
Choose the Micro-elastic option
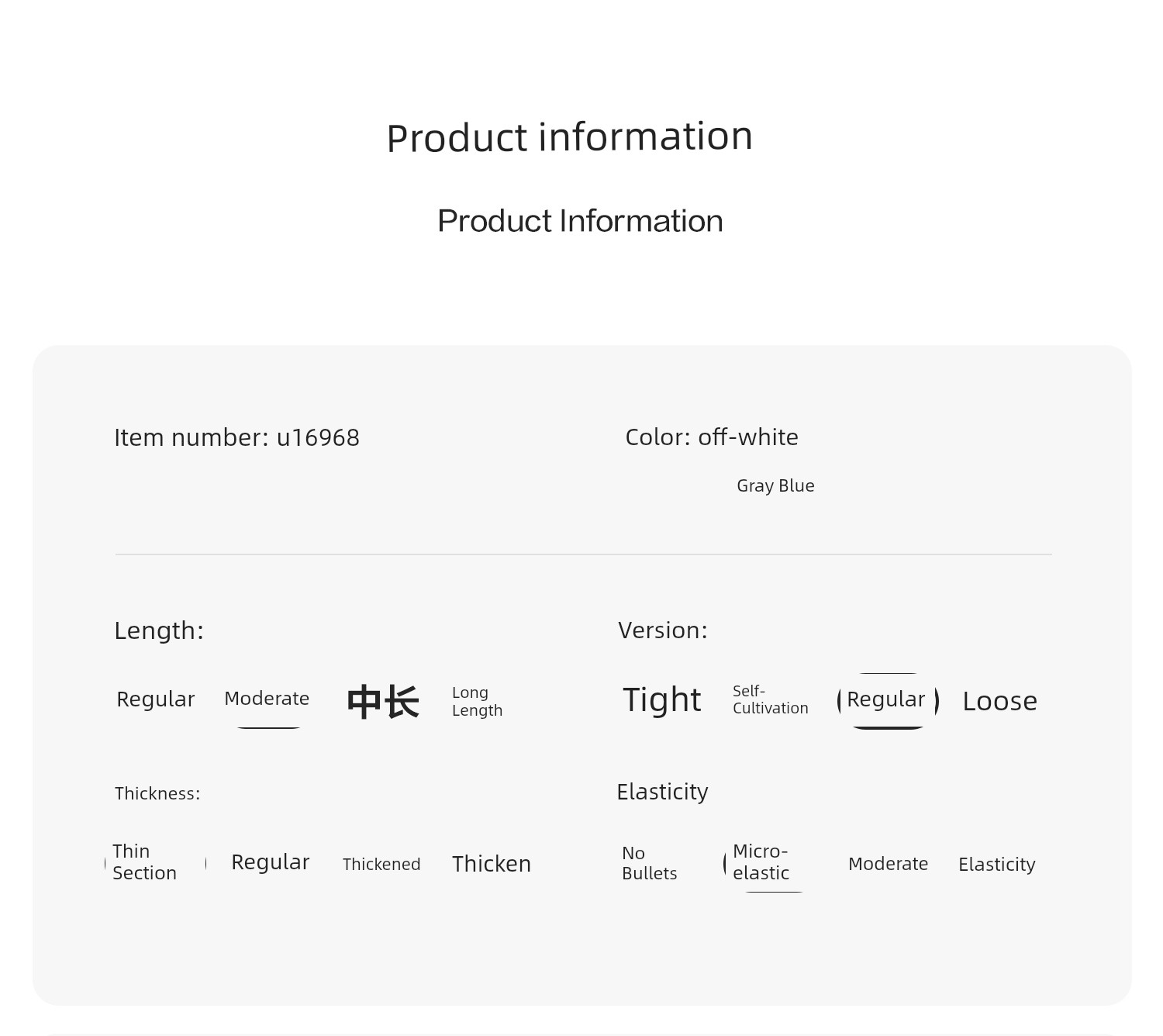coord(761,862)
